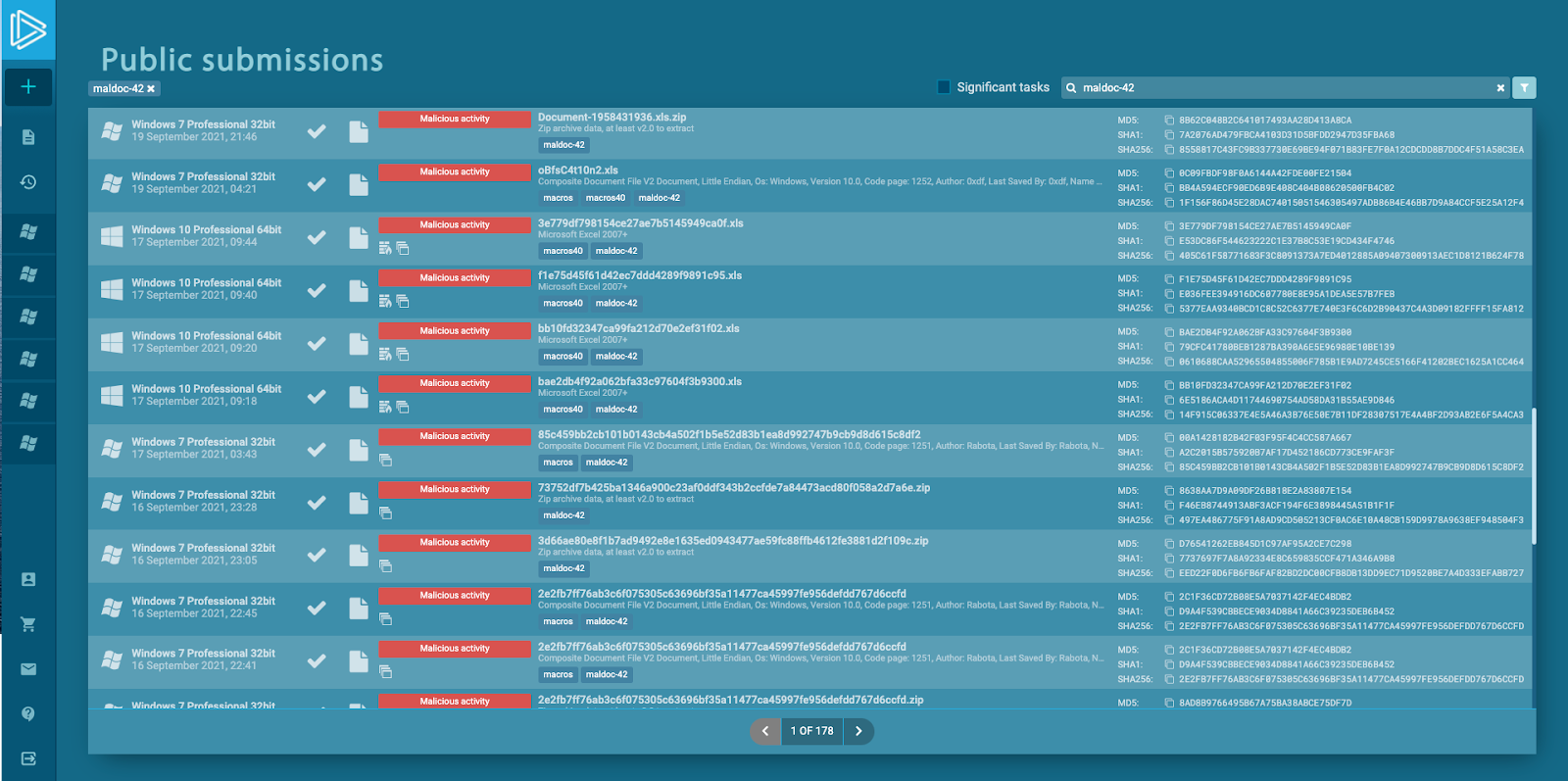
Task: Click Malicious activity badge for the 3d66ae80e8f1b7 zip
Action: 455,543
